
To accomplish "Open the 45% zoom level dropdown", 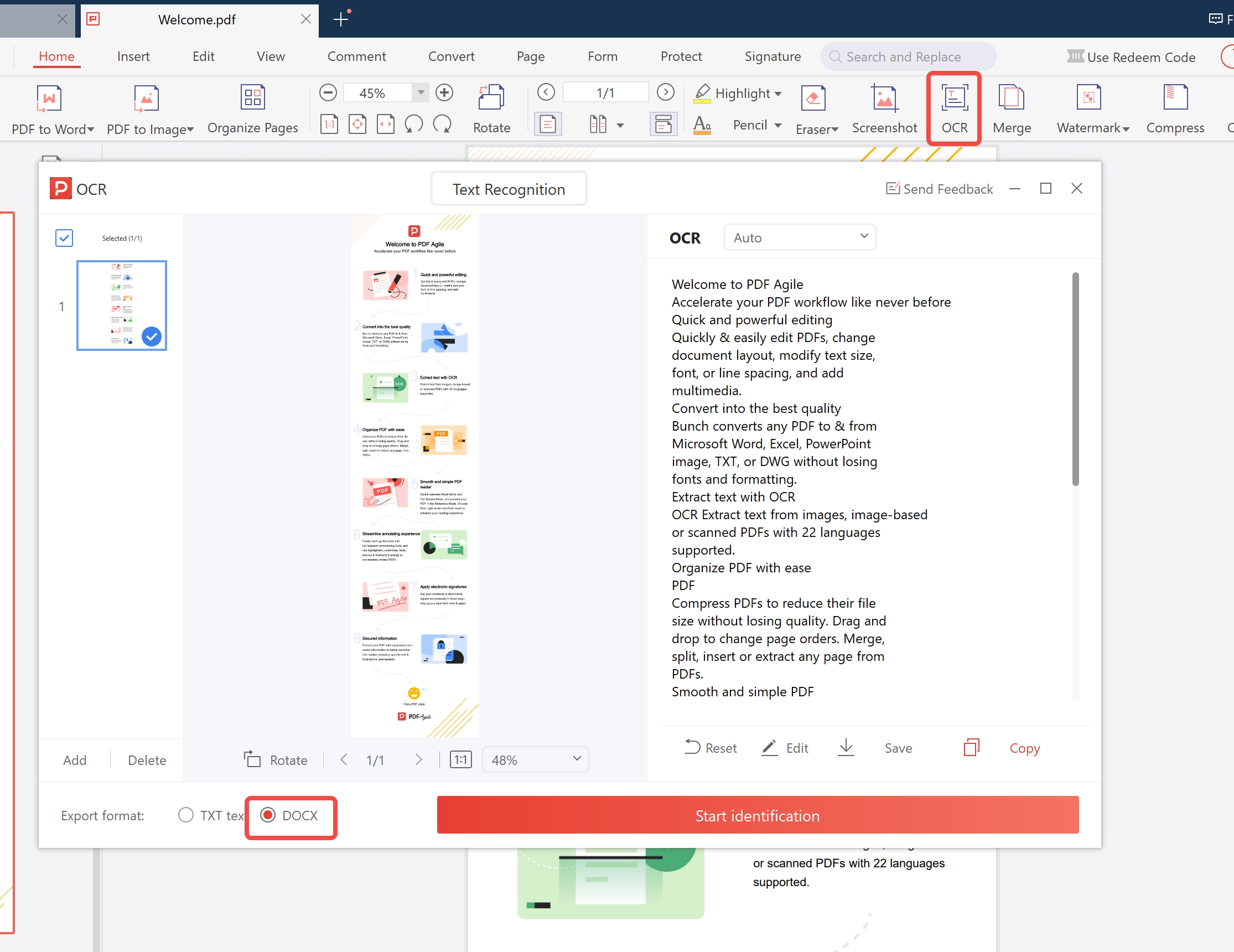I will (x=420, y=92).
